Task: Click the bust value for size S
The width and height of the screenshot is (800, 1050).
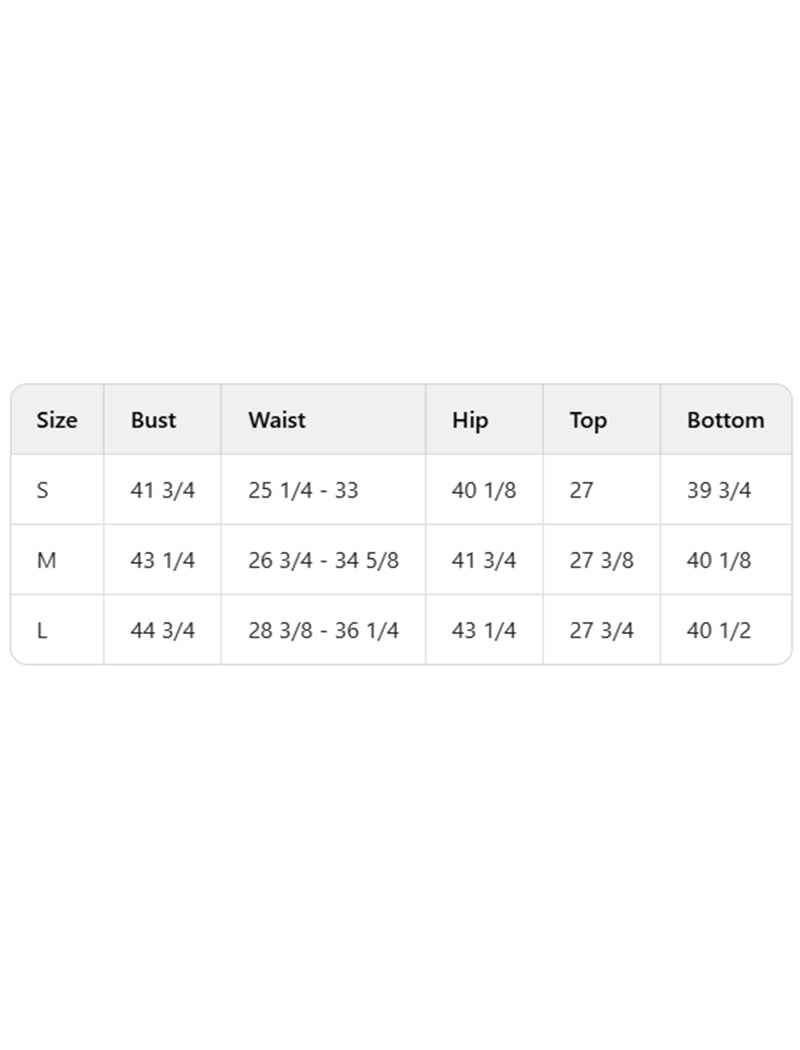Action: pos(162,490)
